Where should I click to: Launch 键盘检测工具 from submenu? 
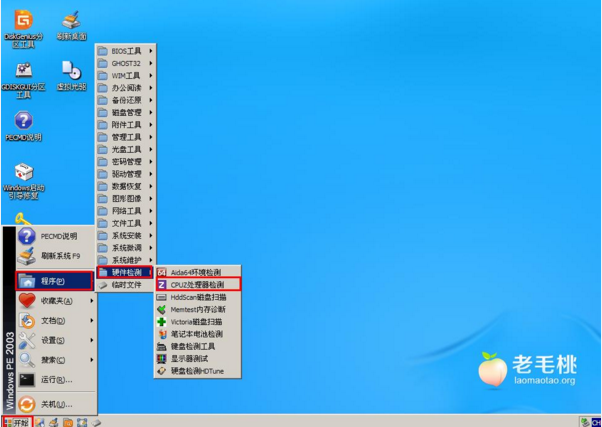pyautogui.click(x=197, y=346)
